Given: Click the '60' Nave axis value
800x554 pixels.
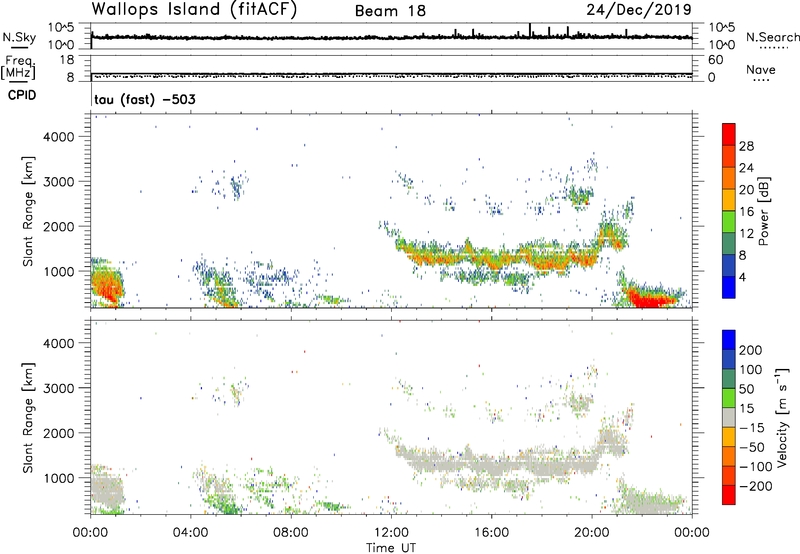Looking at the screenshot, I should 715,60.
